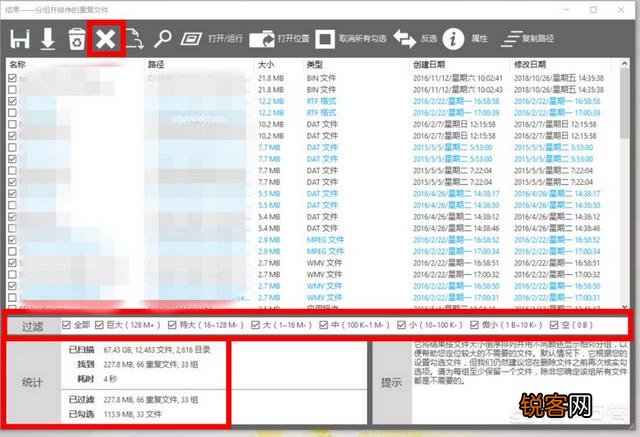The image size is (640, 437).
Task: Select the 5.4 MB cell created 14:38:46
Action: (x=269, y=228)
